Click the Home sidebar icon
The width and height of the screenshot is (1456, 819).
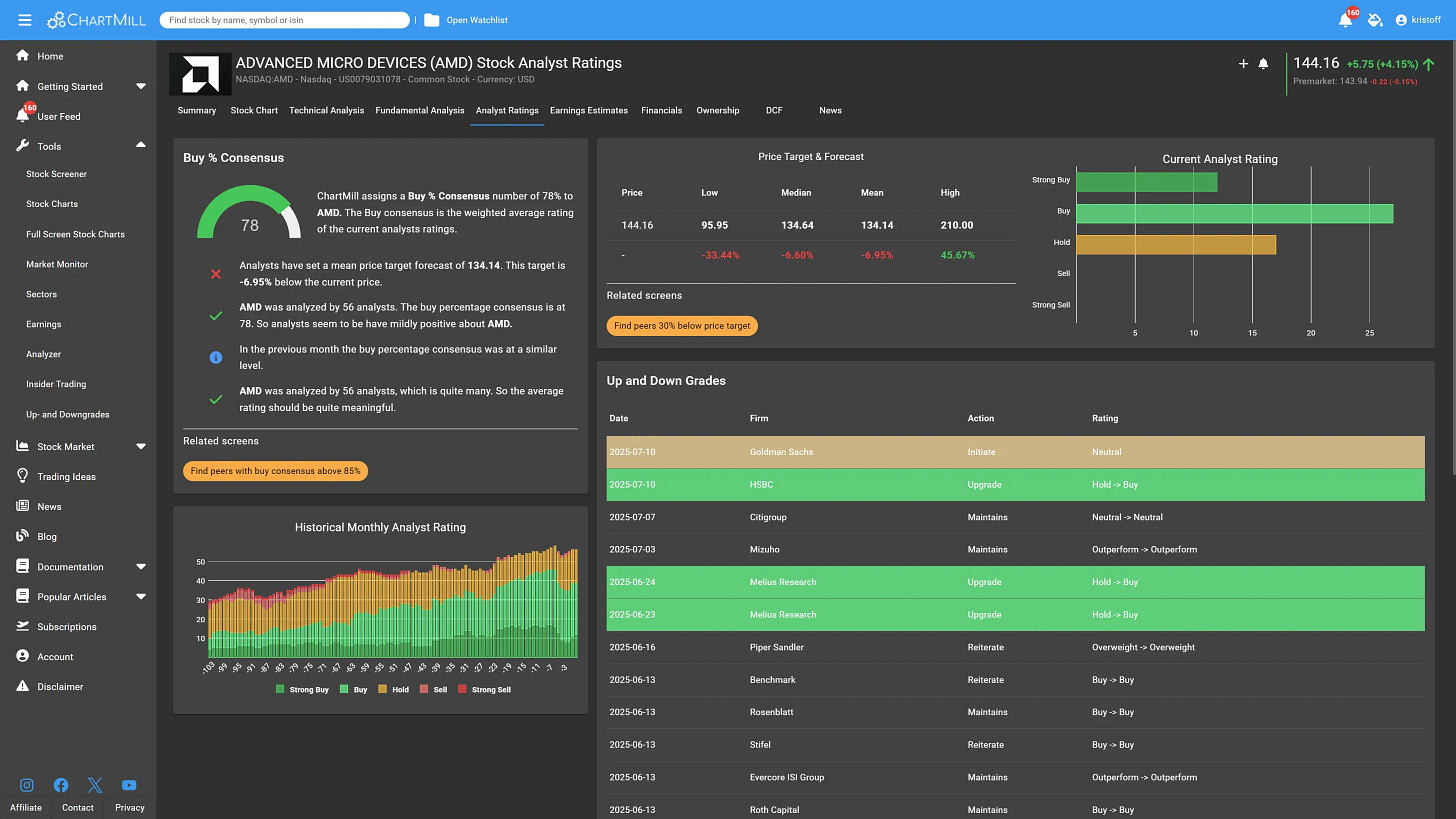(23, 56)
